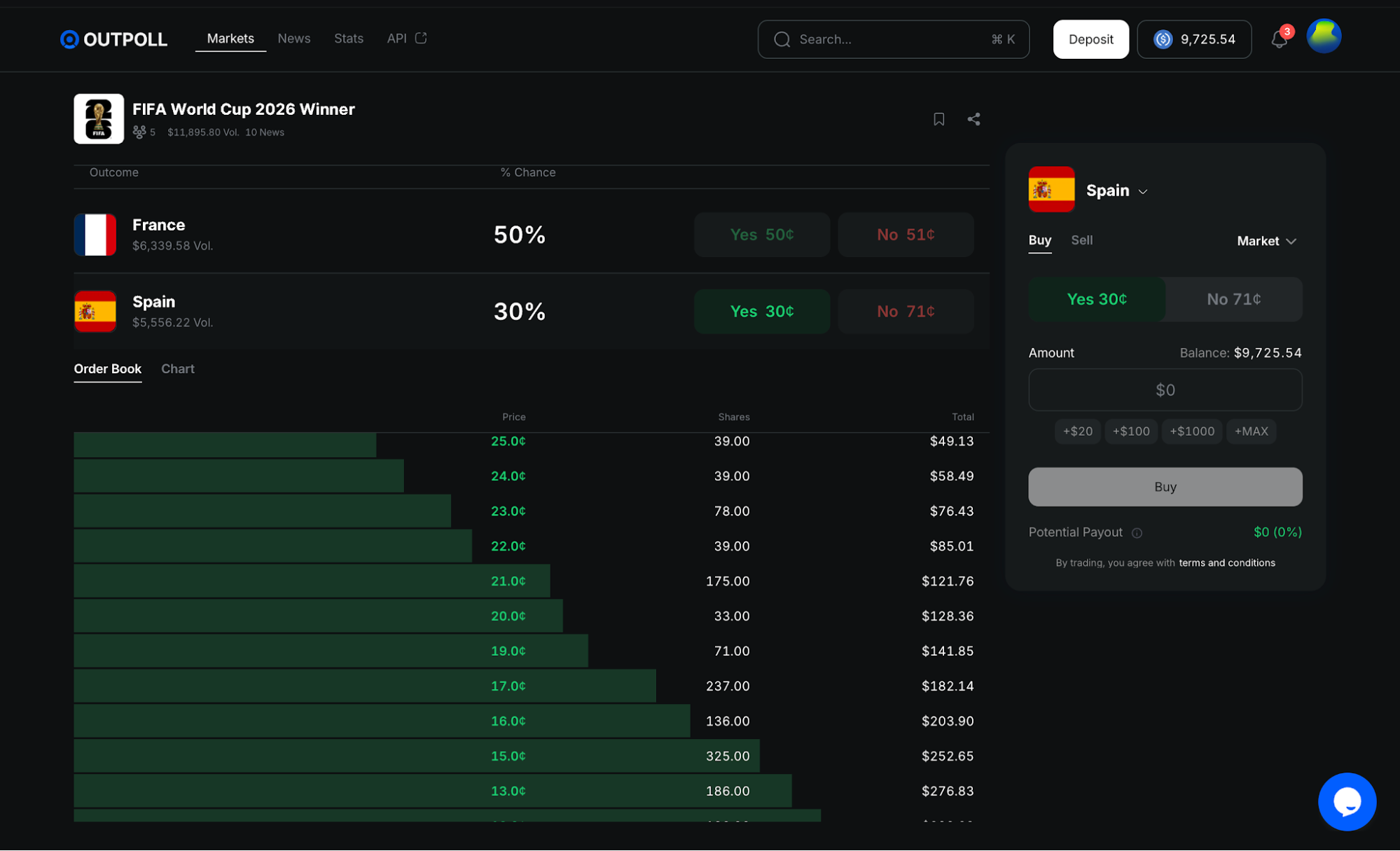1400x851 pixels.
Task: Click the France flag icon
Action: coord(95,234)
